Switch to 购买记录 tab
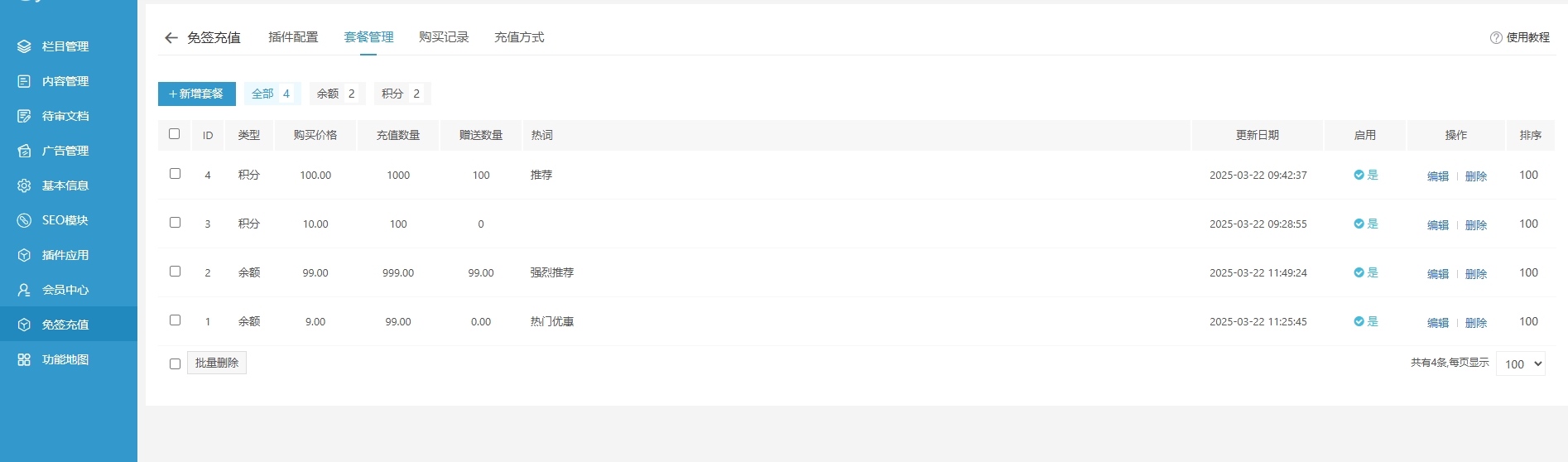 (444, 37)
